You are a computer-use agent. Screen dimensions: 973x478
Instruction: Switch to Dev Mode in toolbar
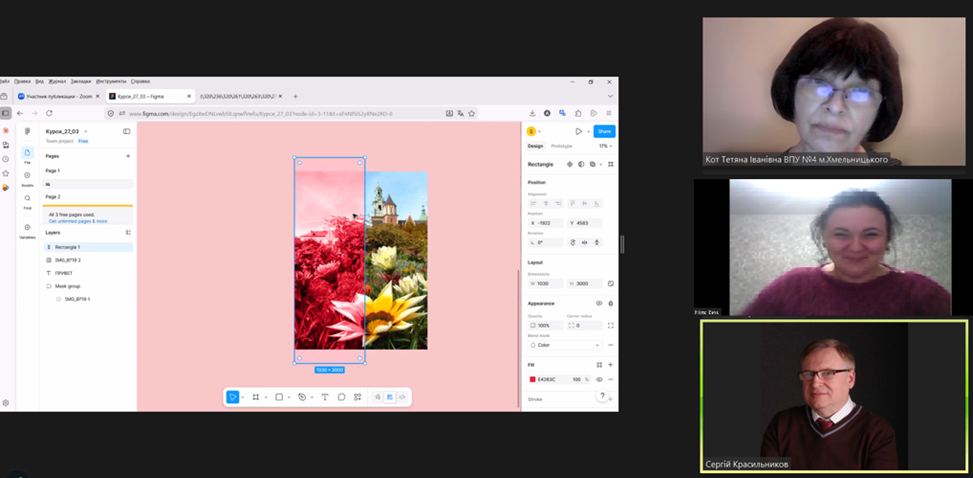click(402, 397)
